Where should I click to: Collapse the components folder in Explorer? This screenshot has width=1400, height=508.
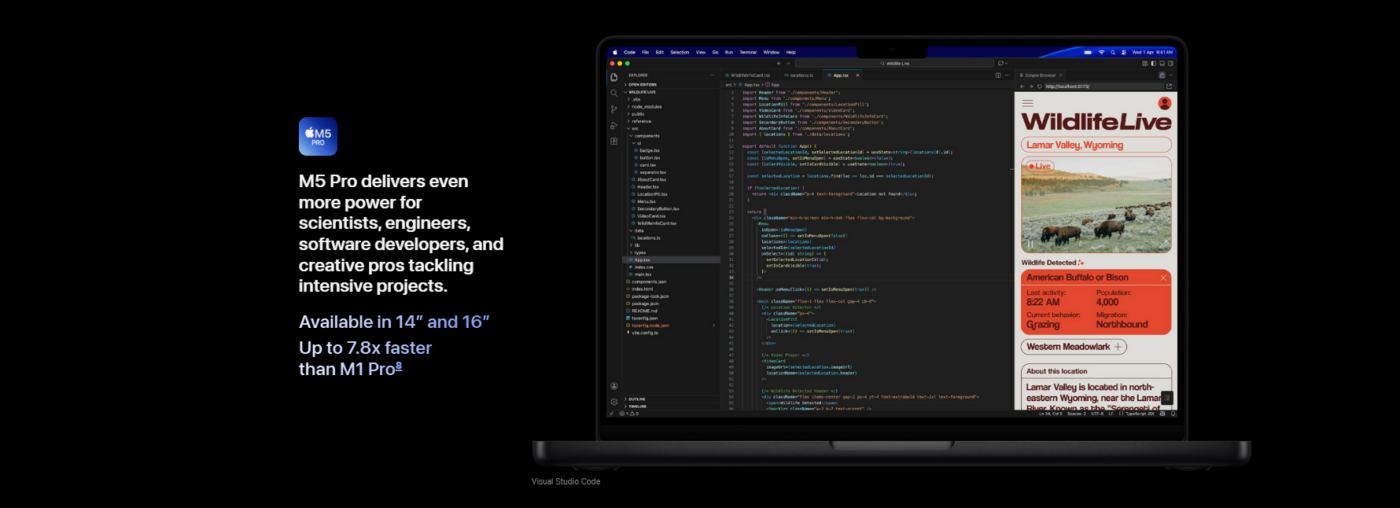pyautogui.click(x=646, y=135)
